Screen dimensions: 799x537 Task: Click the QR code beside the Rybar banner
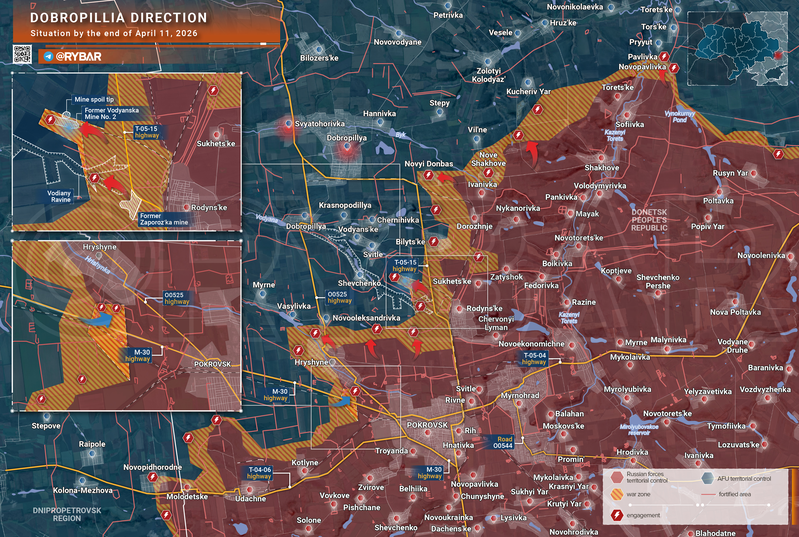(22, 55)
